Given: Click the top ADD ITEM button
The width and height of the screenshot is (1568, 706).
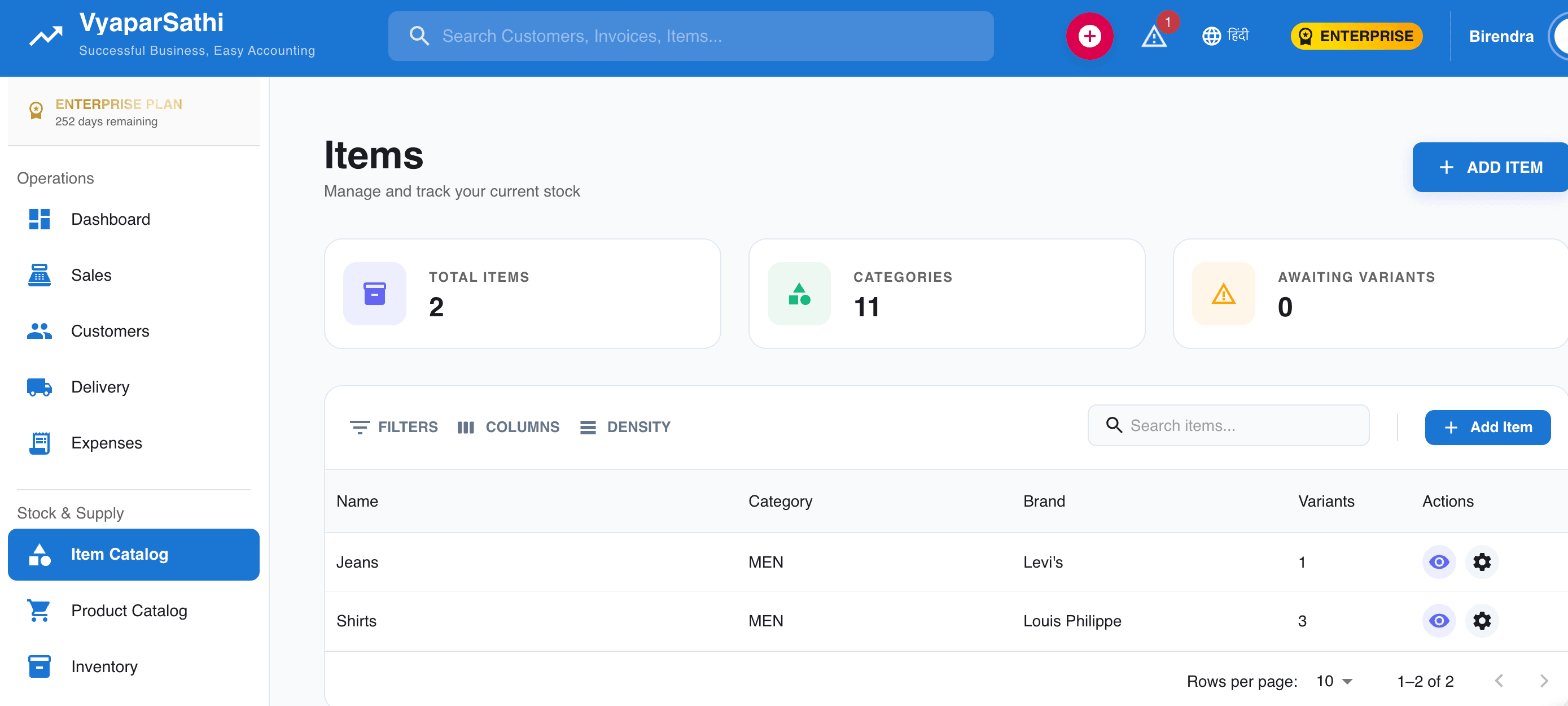Looking at the screenshot, I should pos(1490,167).
